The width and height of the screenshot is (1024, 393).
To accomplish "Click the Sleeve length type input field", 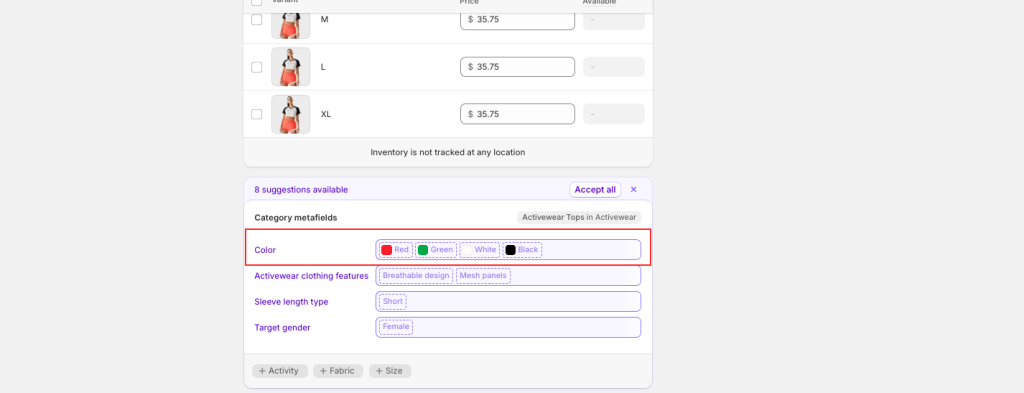I will 508,302.
